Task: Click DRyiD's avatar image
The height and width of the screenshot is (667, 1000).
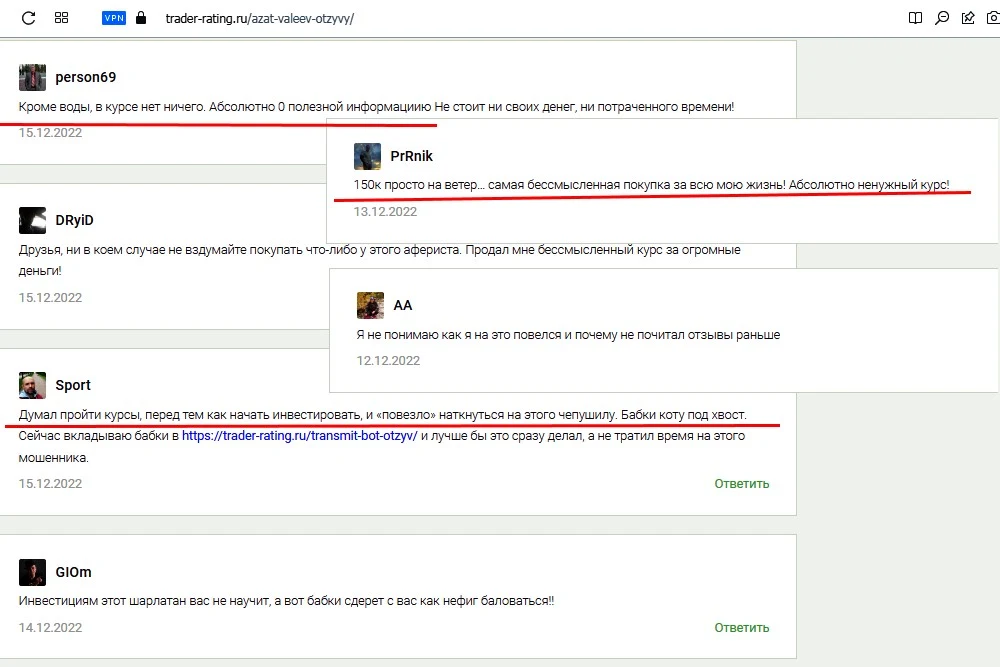Action: click(x=33, y=221)
